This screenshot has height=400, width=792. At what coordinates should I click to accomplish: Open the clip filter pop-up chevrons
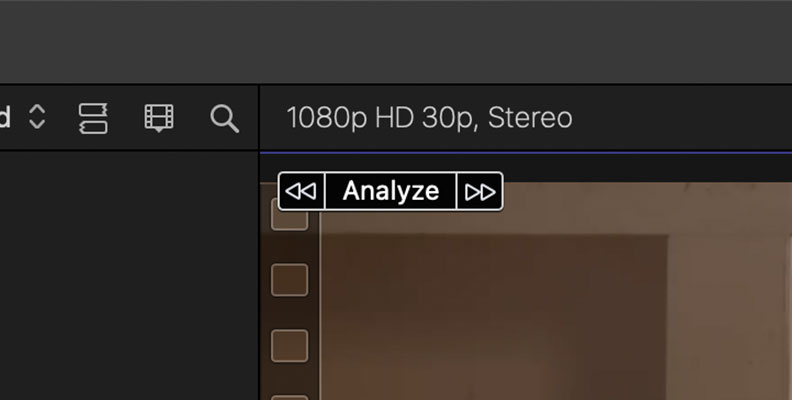[x=37, y=117]
